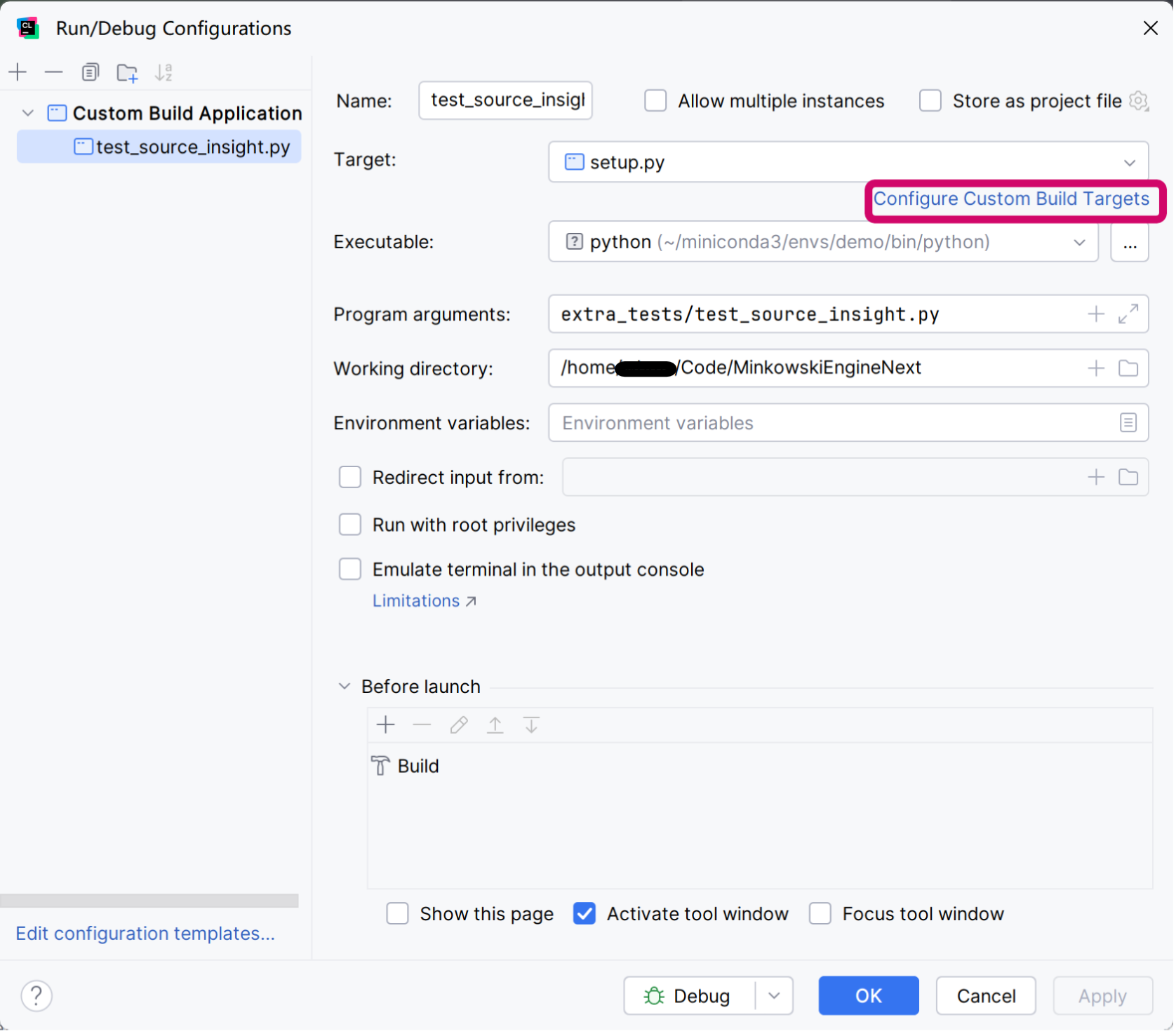Viewport: 1176px width, 1036px height.
Task: Click the Sort Configurations alphabetically icon
Action: (x=163, y=72)
